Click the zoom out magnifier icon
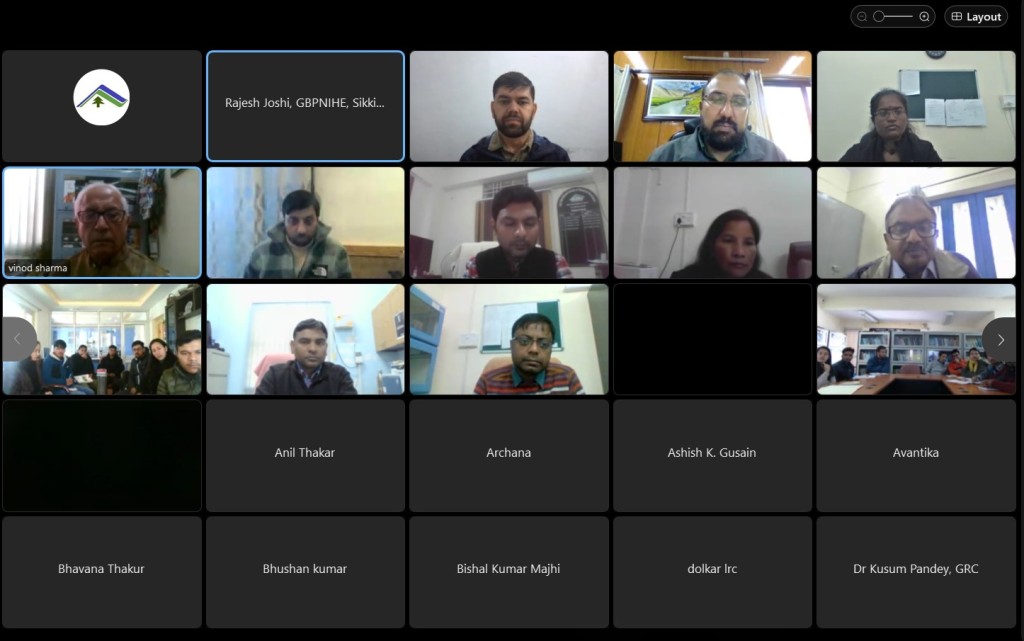The width and height of the screenshot is (1024, 641). [x=862, y=16]
